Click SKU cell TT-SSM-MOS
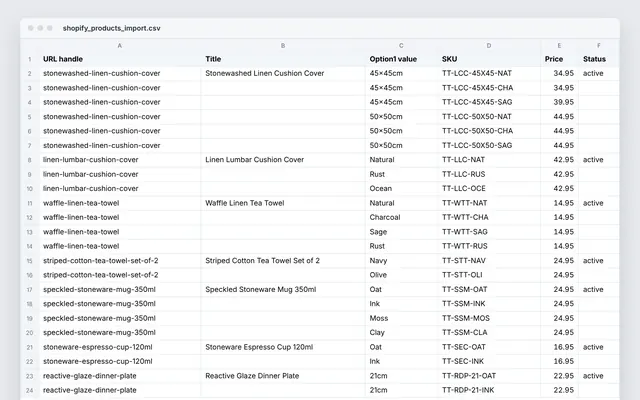Viewport: 640px width, 400px height. tap(489, 318)
